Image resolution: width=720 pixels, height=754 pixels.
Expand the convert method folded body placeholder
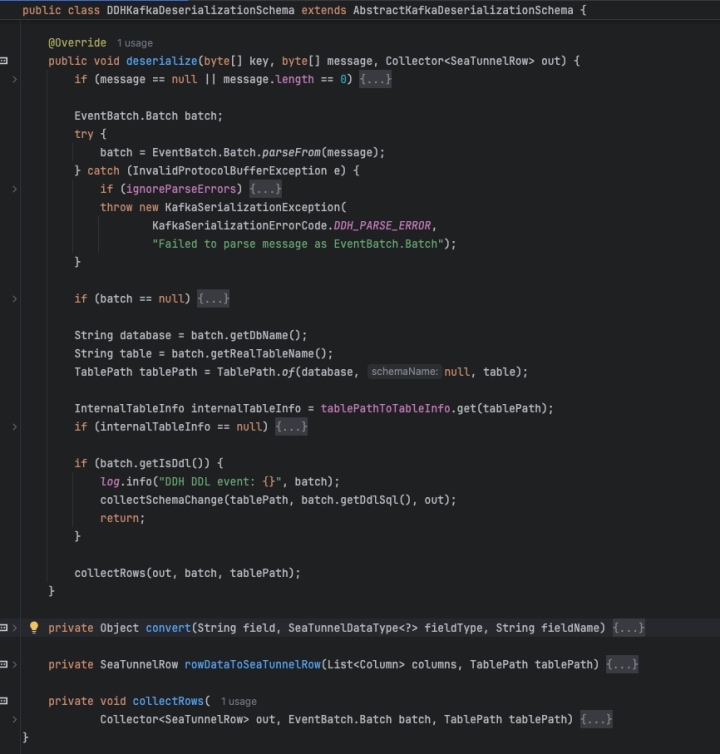tap(628, 628)
